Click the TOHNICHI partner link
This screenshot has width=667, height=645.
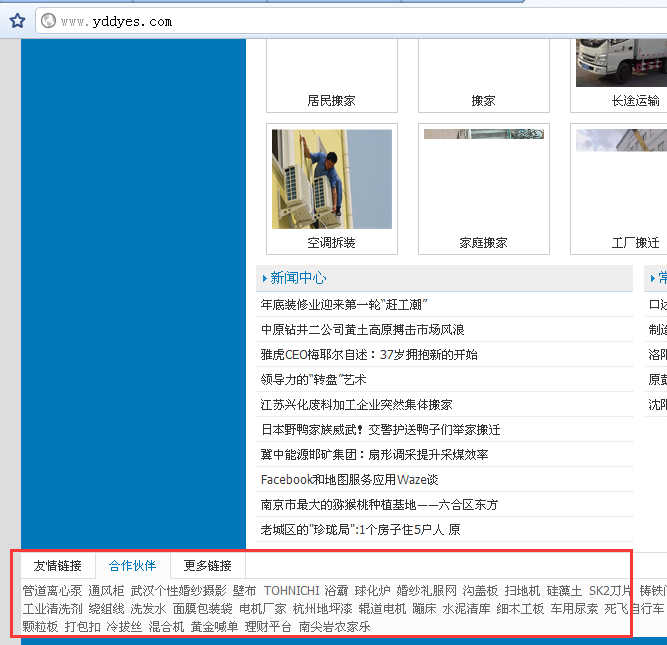291,591
